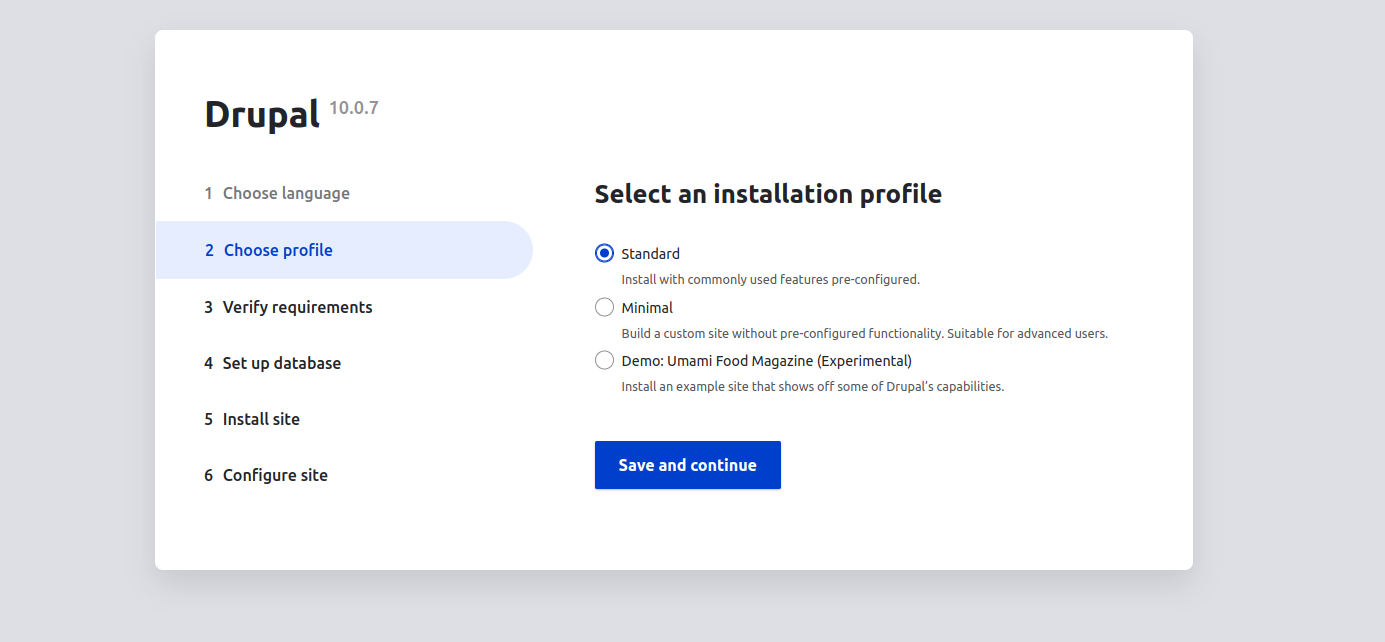Click the step number 2 in sidebar
Screen dimensions: 1385x642
click(x=210, y=250)
